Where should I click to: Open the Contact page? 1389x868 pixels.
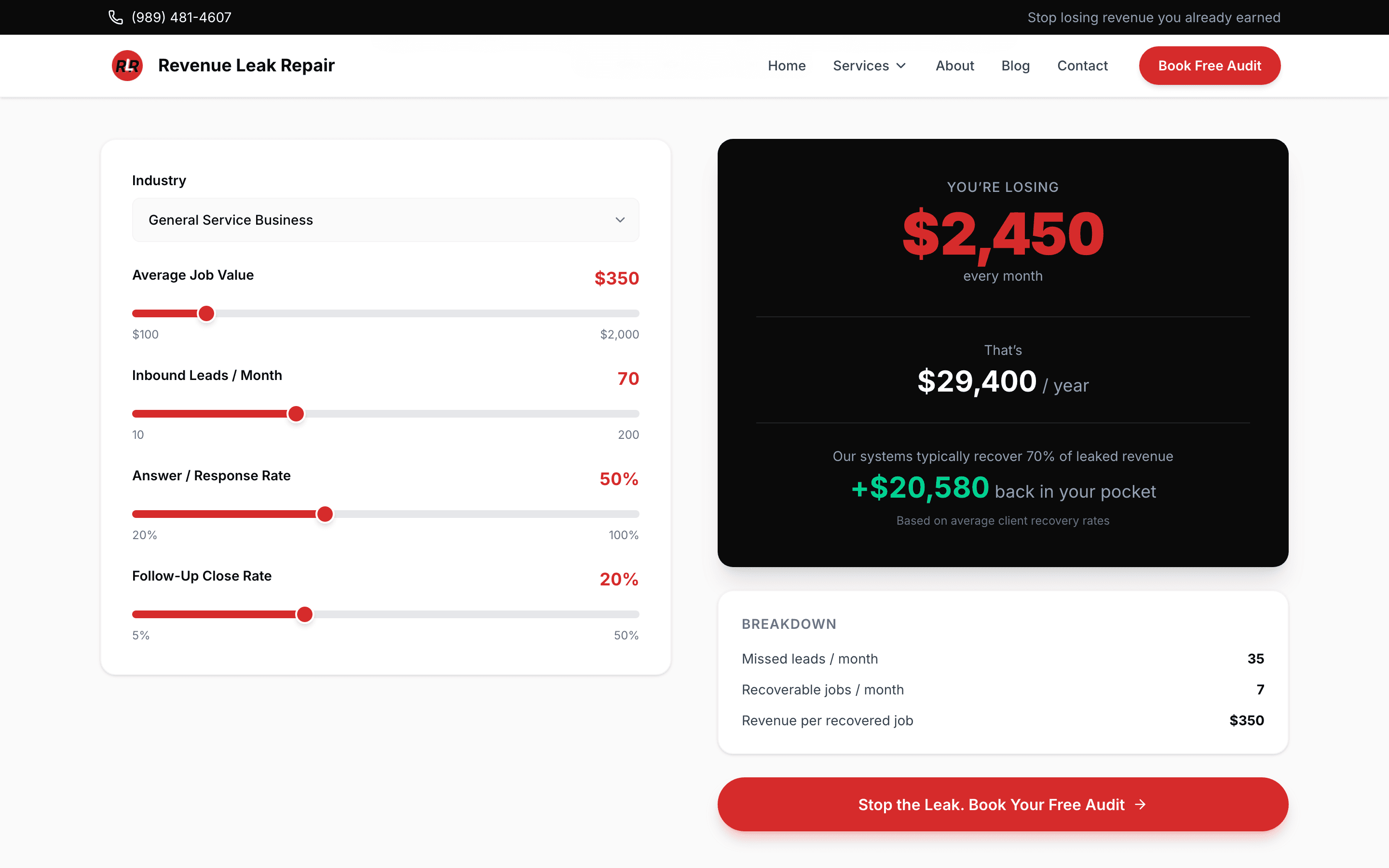[x=1082, y=66]
